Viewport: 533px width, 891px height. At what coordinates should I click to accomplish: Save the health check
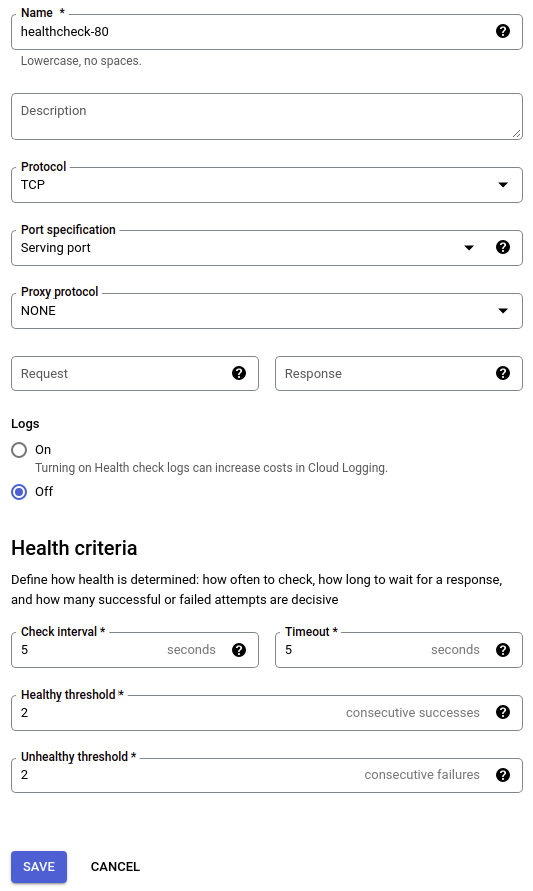[x=39, y=867]
